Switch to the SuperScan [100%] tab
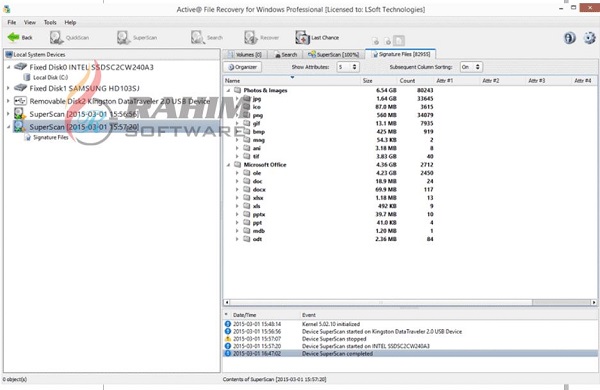The height and width of the screenshot is (390, 600). pyautogui.click(x=333, y=54)
